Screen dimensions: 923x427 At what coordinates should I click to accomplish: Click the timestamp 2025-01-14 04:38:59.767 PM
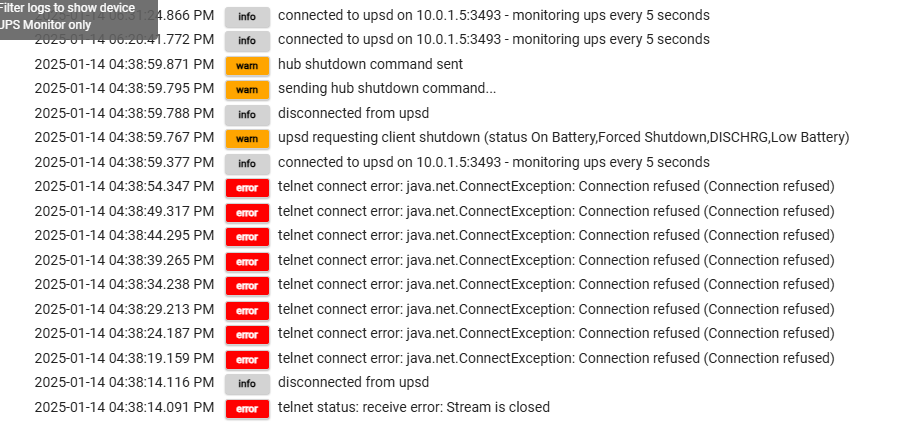click(x=124, y=137)
